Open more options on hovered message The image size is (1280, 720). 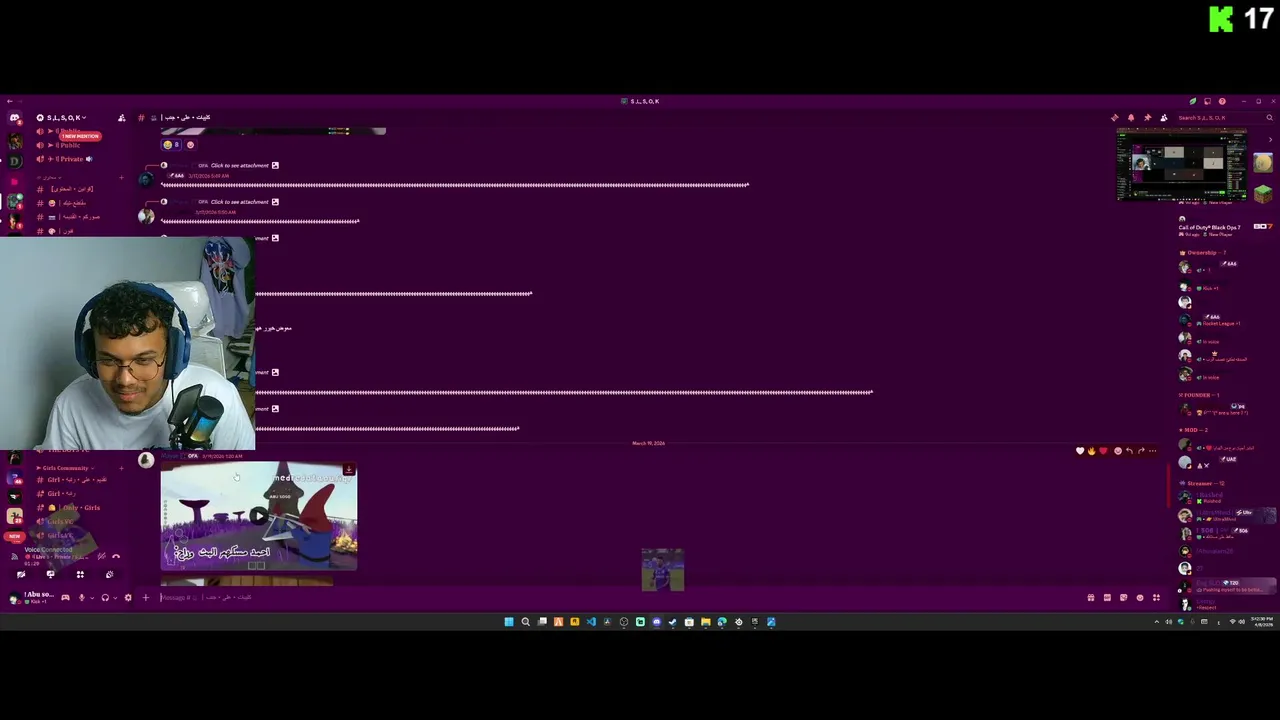pyautogui.click(x=1153, y=451)
